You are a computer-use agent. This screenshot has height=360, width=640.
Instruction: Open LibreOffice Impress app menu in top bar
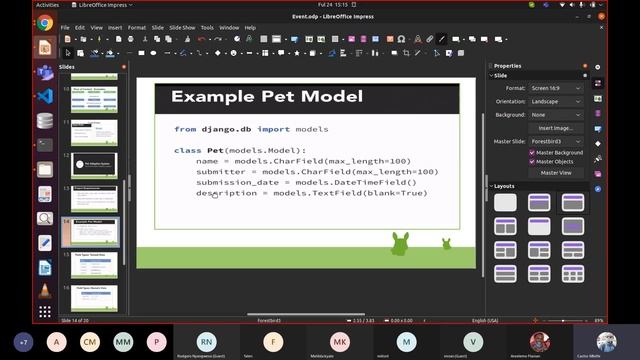(x=102, y=5)
